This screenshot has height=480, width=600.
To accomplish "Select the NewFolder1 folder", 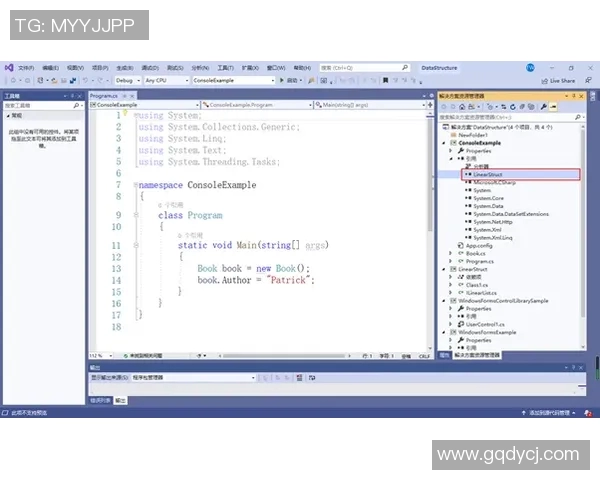I will click(469, 135).
